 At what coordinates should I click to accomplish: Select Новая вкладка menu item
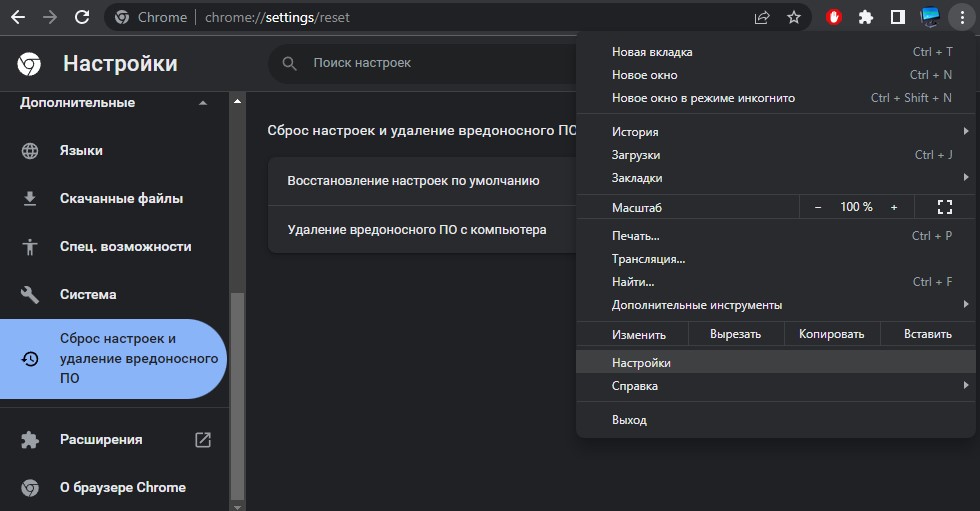pyautogui.click(x=775, y=52)
